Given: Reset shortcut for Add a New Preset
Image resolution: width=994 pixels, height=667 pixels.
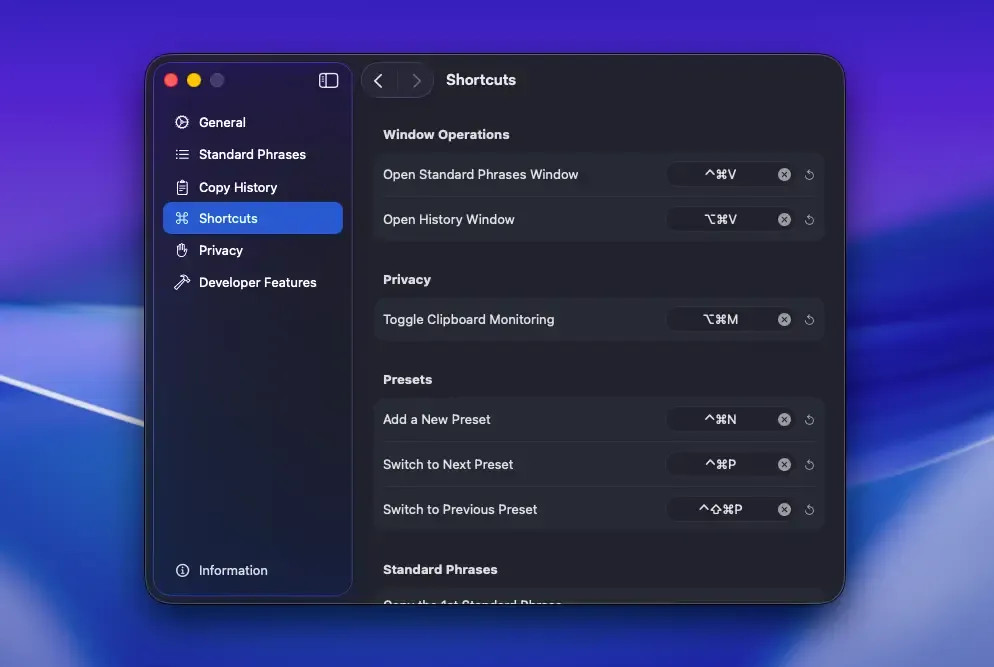Looking at the screenshot, I should (x=810, y=420).
